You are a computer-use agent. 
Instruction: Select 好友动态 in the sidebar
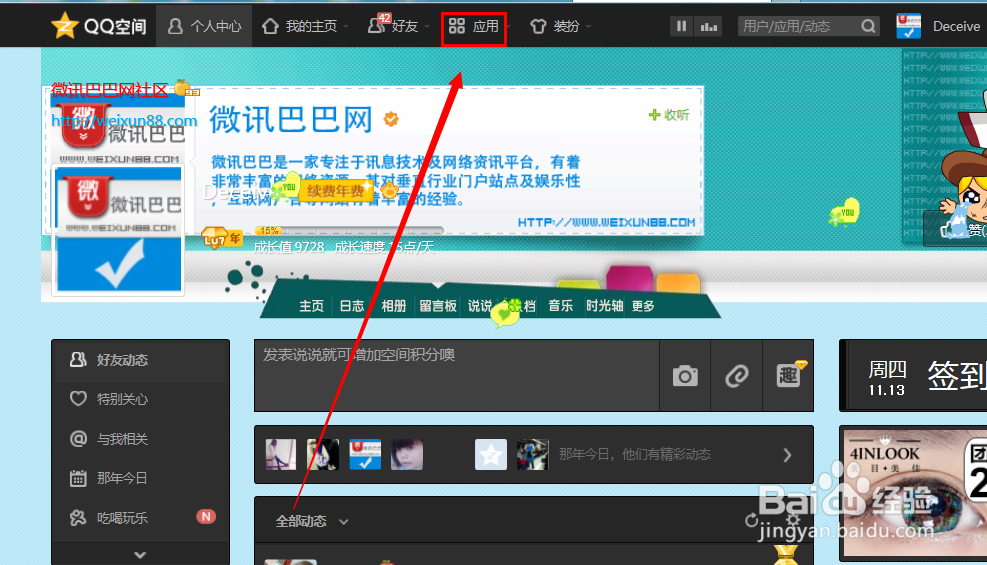pyautogui.click(x=140, y=360)
